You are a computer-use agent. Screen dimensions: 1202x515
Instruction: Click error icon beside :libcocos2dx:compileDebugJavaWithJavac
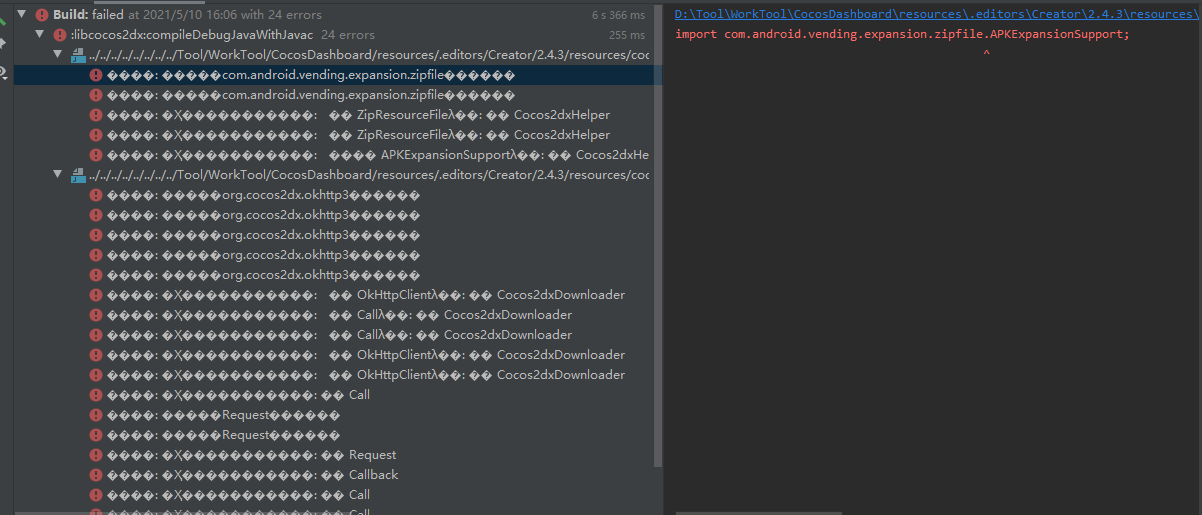coord(60,35)
